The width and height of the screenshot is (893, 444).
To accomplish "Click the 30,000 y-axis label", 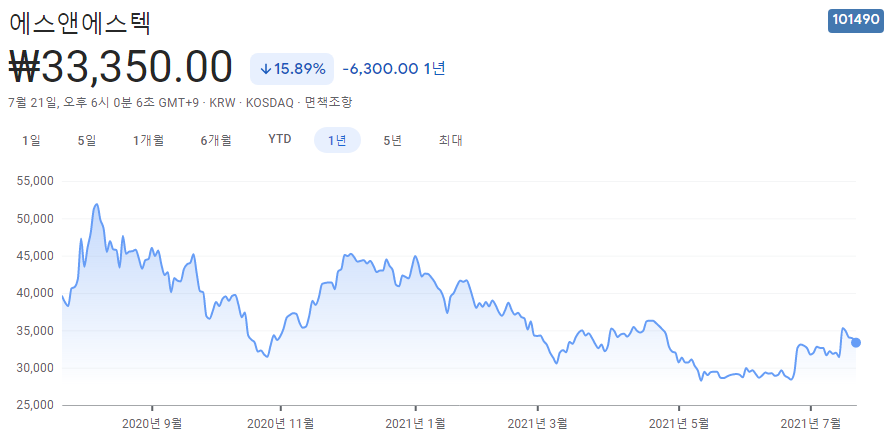I will 35,368.
